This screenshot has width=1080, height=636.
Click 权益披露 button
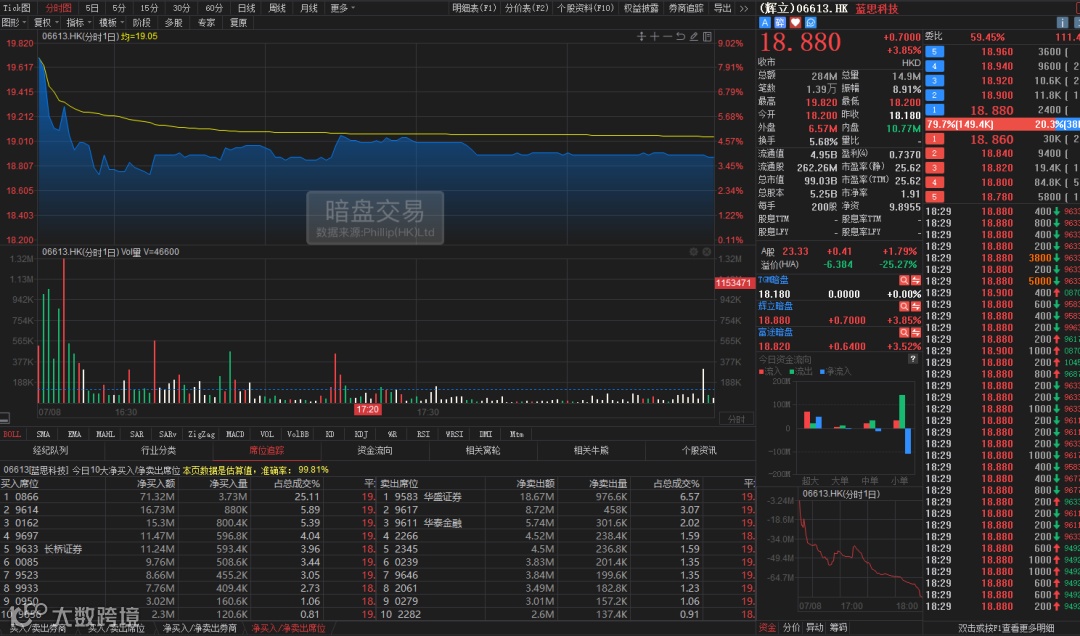641,8
